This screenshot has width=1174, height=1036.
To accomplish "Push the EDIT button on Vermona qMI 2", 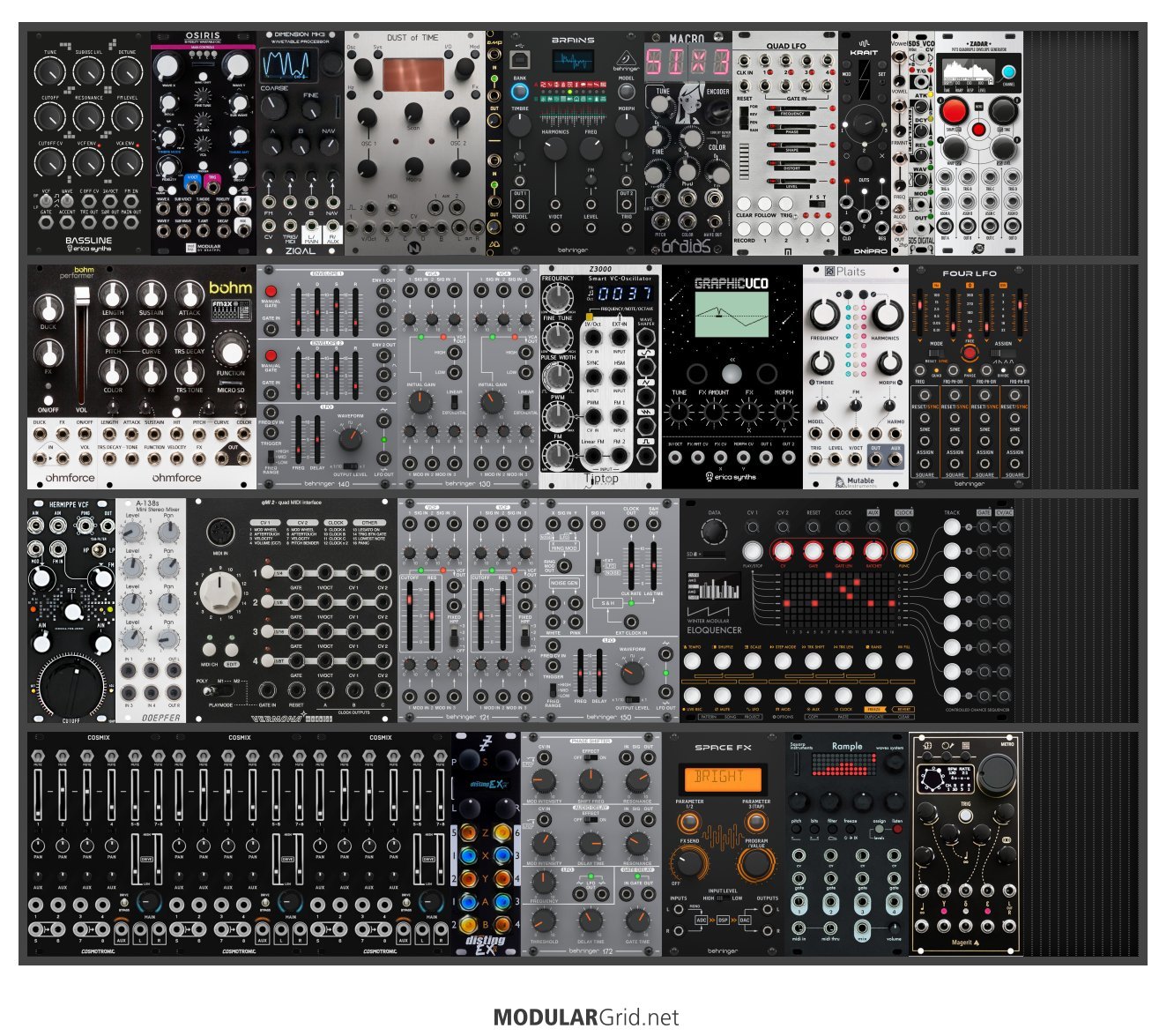I will tap(232, 651).
